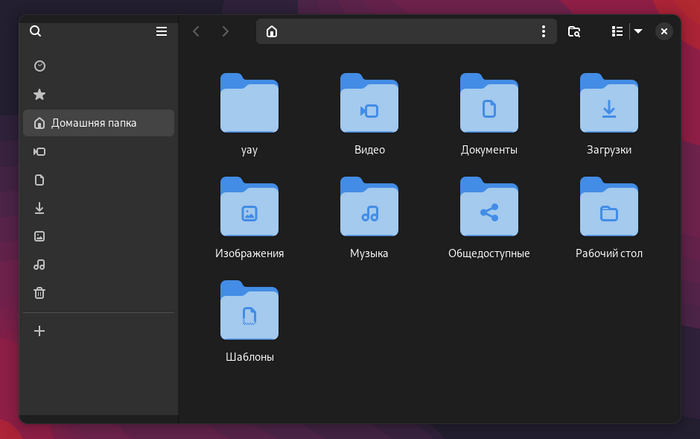Screen dimensions: 700x439
Task: Click the plus icon for other locations
Action: (39, 331)
